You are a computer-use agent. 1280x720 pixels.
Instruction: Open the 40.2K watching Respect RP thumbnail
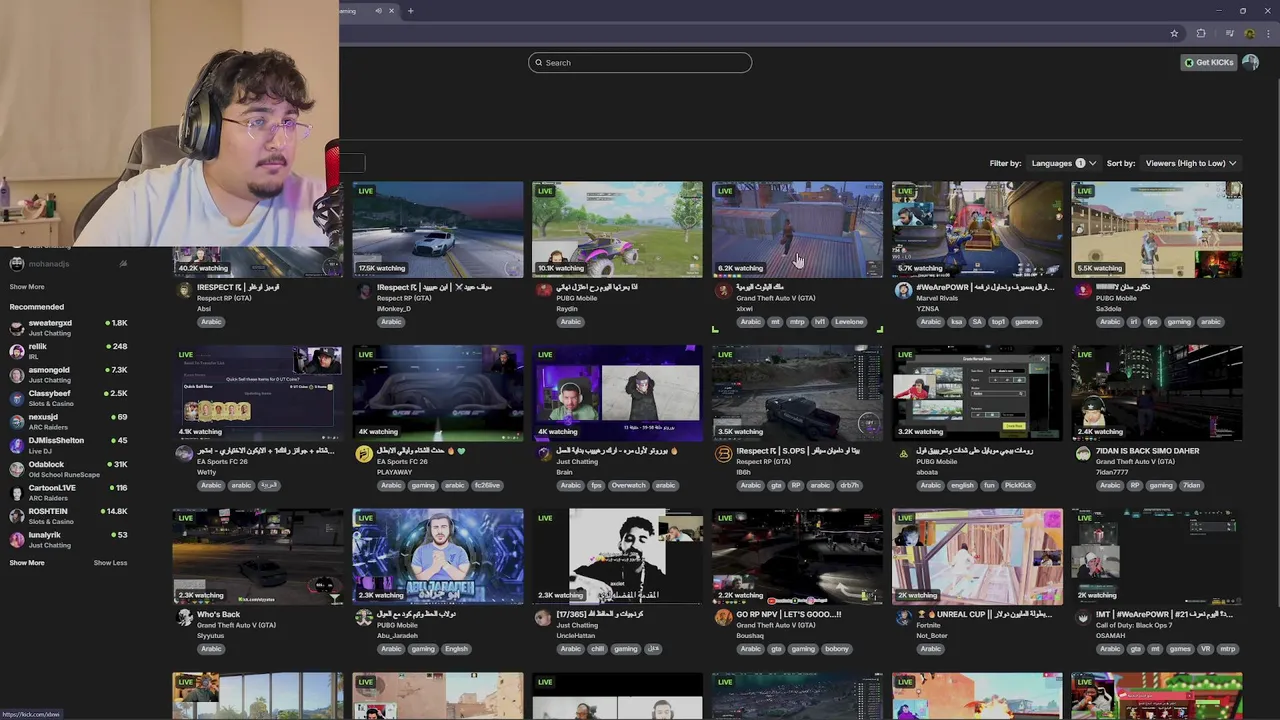coord(257,229)
